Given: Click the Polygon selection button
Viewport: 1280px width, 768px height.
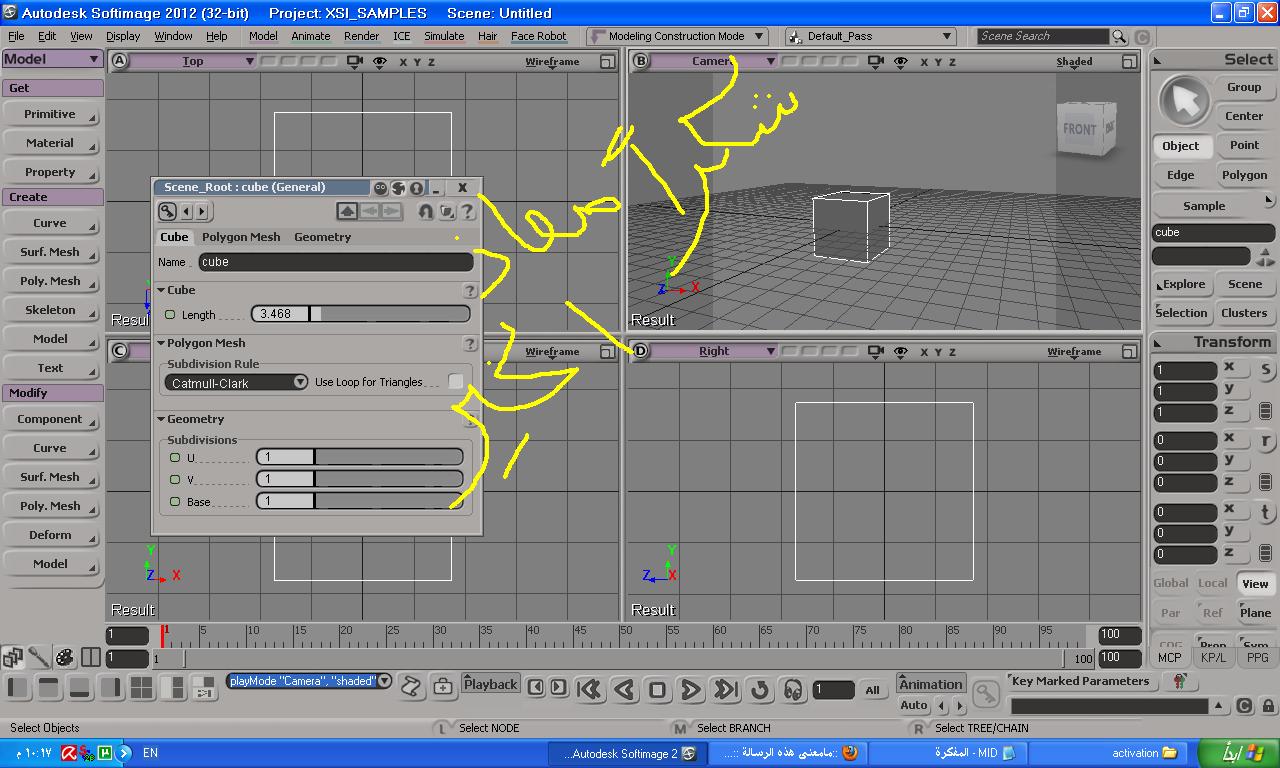Looking at the screenshot, I should click(x=1244, y=175).
